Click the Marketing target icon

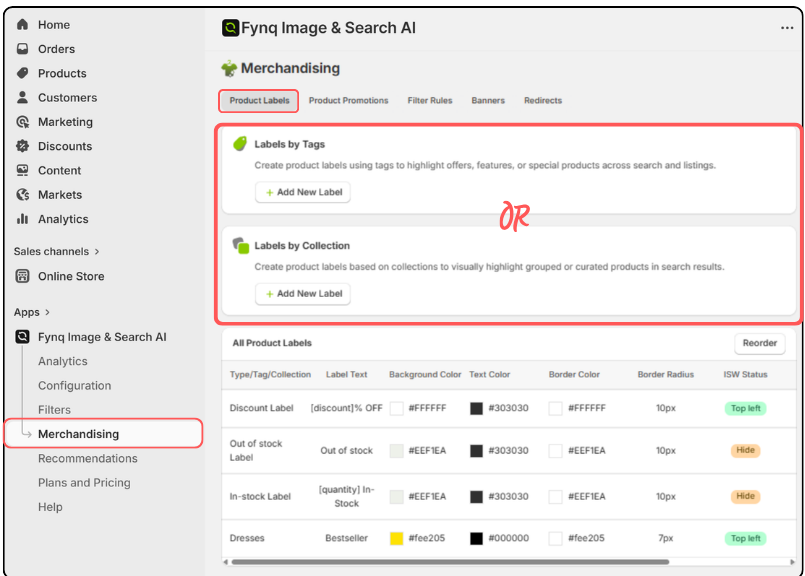click(22, 122)
